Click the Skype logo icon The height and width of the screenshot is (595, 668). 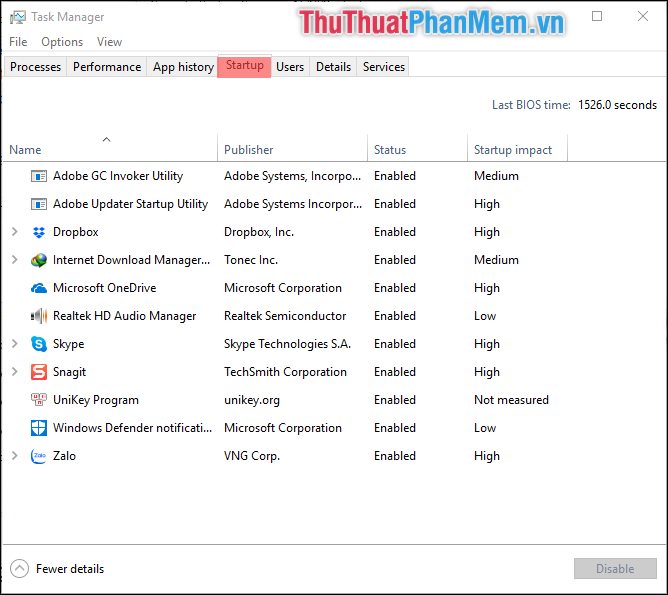[39, 344]
